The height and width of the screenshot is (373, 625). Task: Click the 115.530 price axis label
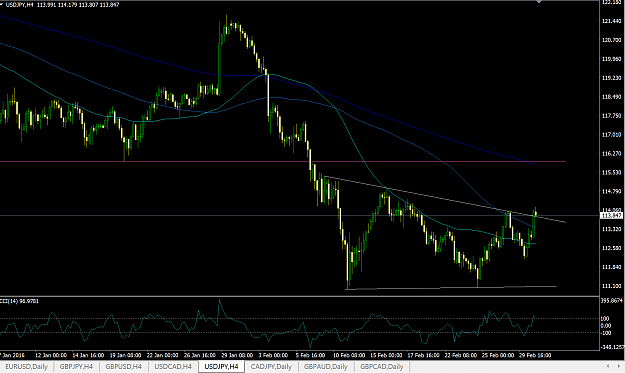tap(611, 173)
